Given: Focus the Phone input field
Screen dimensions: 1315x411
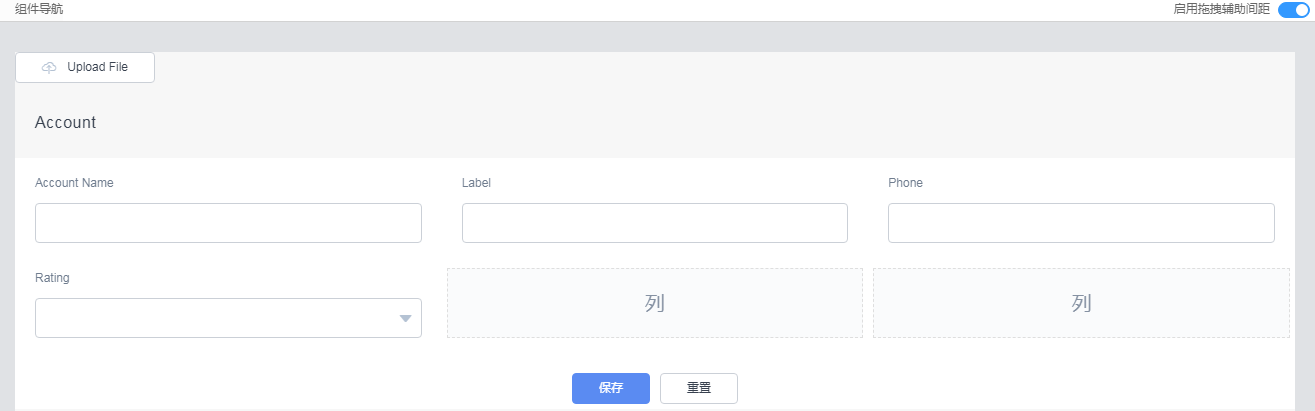Looking at the screenshot, I should 1081,223.
